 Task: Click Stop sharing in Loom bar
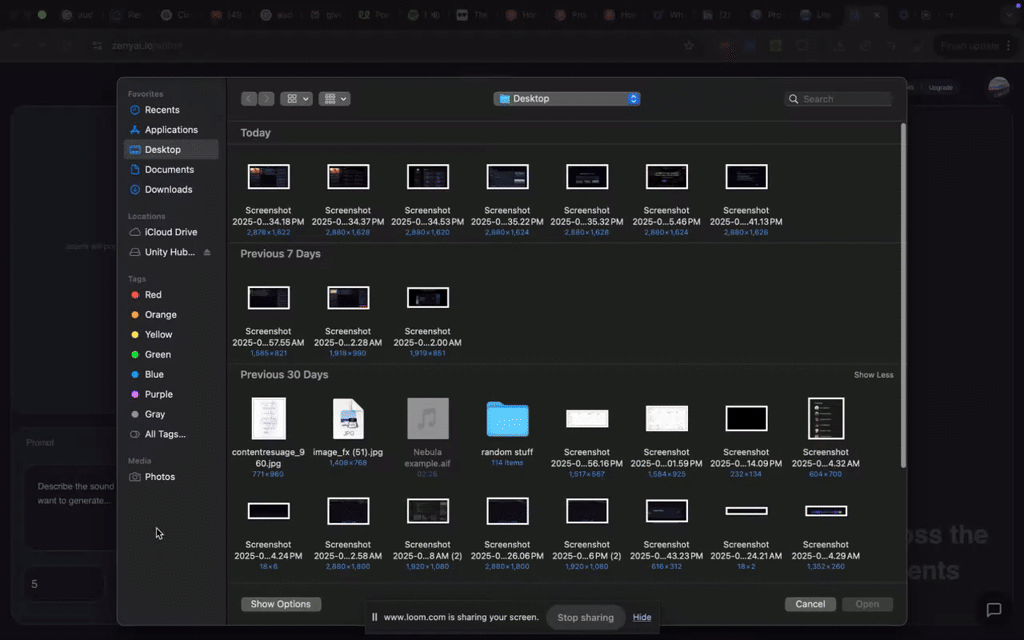[585, 617]
